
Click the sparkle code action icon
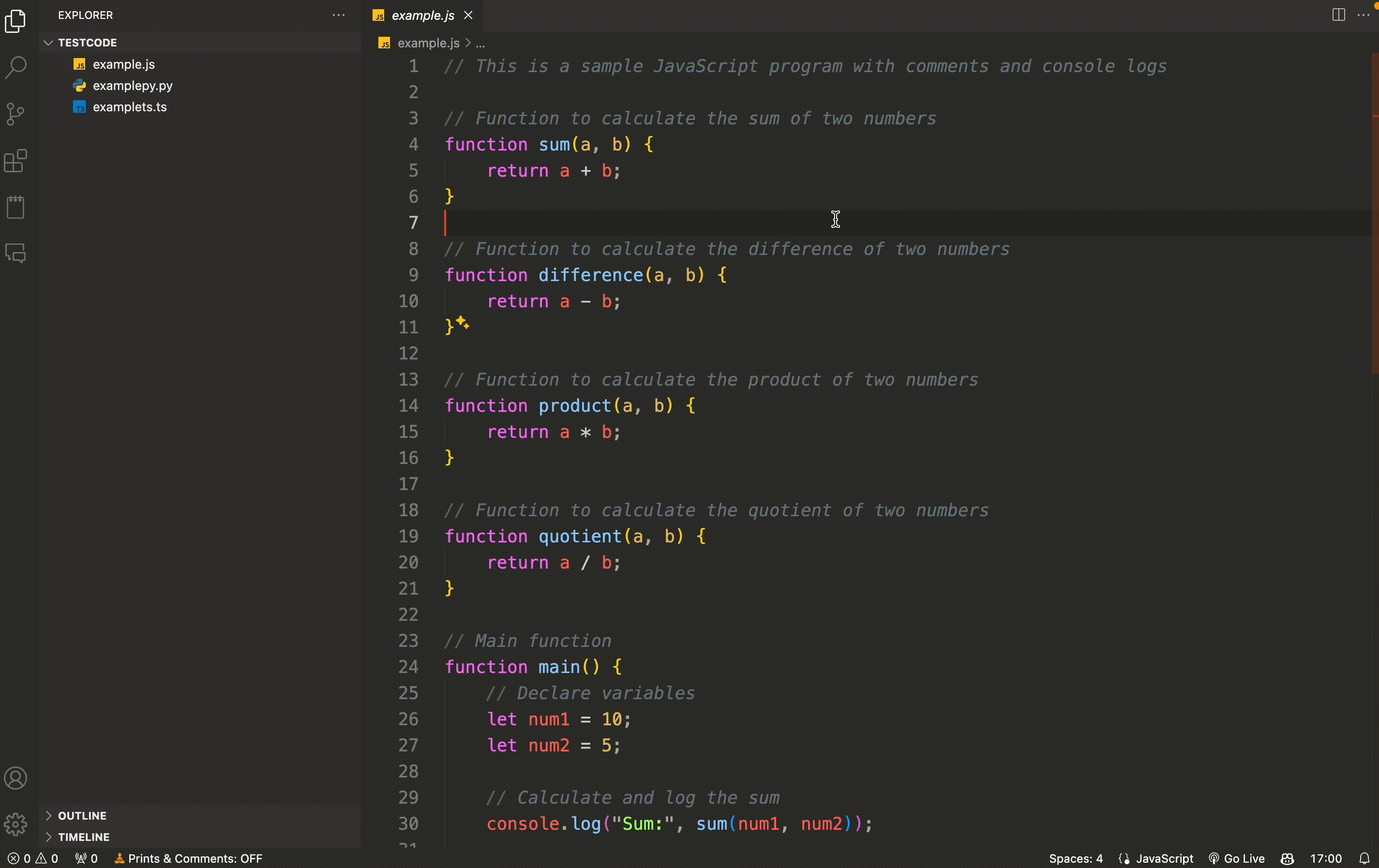[462, 323]
